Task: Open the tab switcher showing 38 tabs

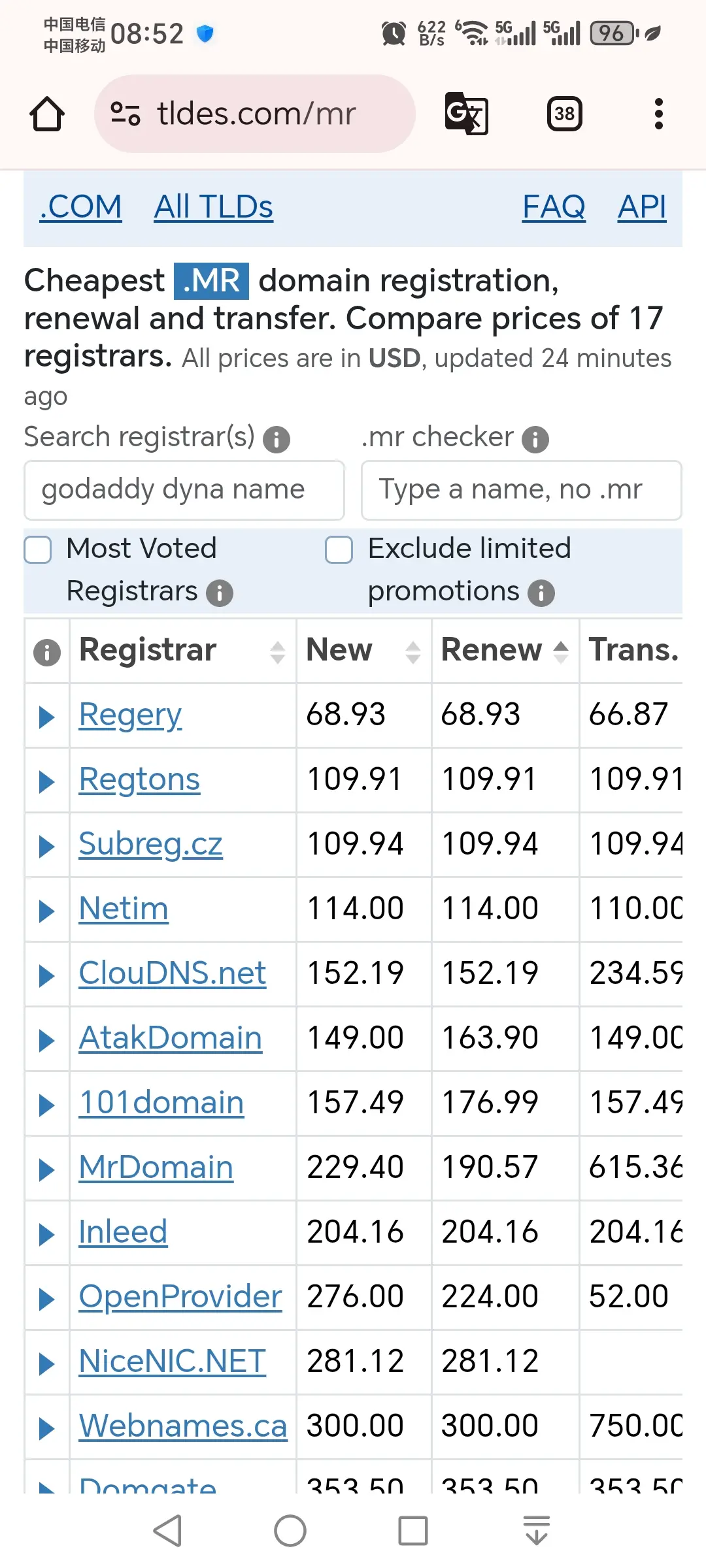Action: (x=565, y=114)
